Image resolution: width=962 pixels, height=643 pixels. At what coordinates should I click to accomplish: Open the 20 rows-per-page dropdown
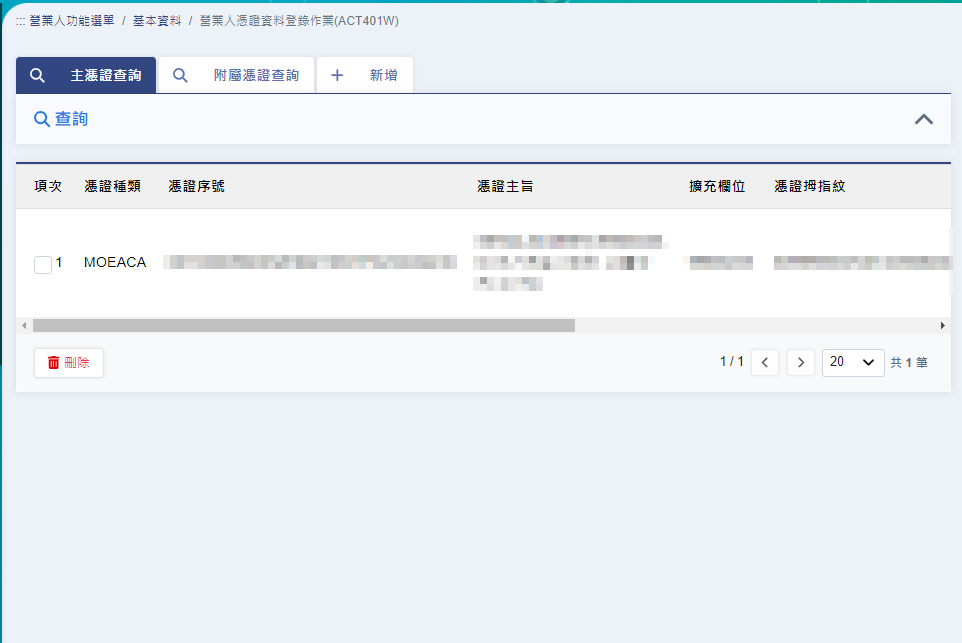pyautogui.click(x=853, y=363)
